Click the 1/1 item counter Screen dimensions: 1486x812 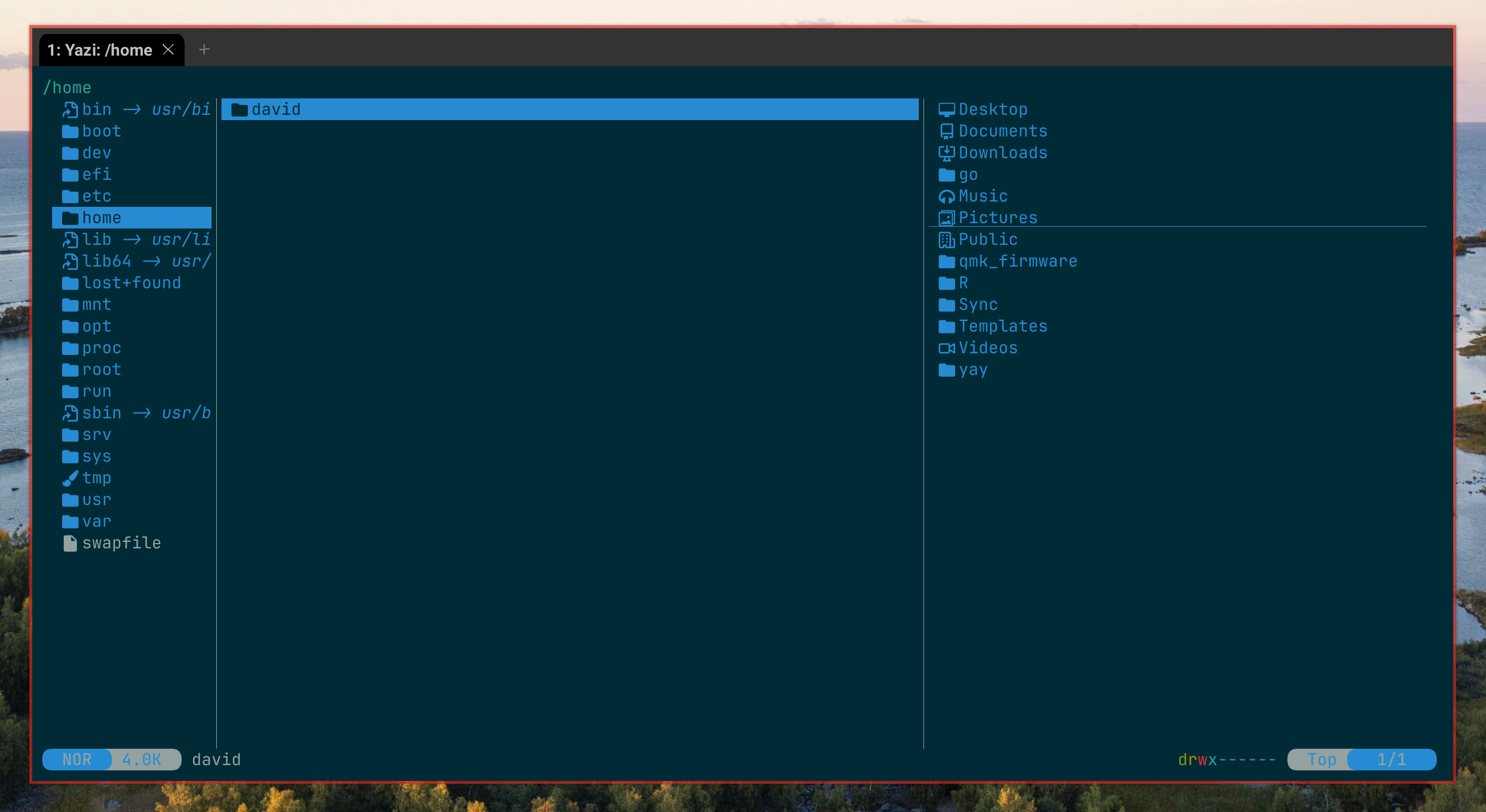point(1392,760)
